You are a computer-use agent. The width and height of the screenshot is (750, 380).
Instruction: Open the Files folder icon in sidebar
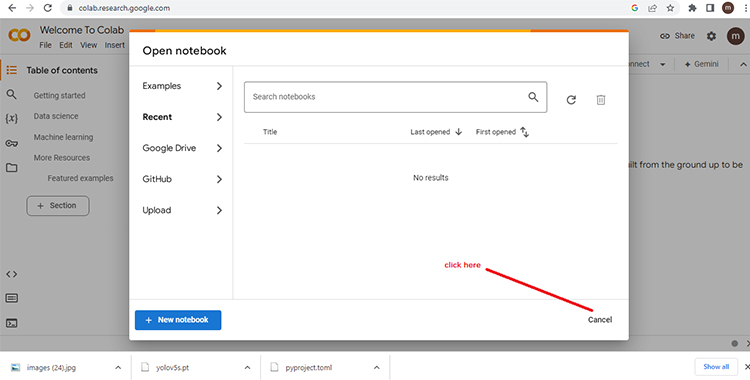point(11,168)
